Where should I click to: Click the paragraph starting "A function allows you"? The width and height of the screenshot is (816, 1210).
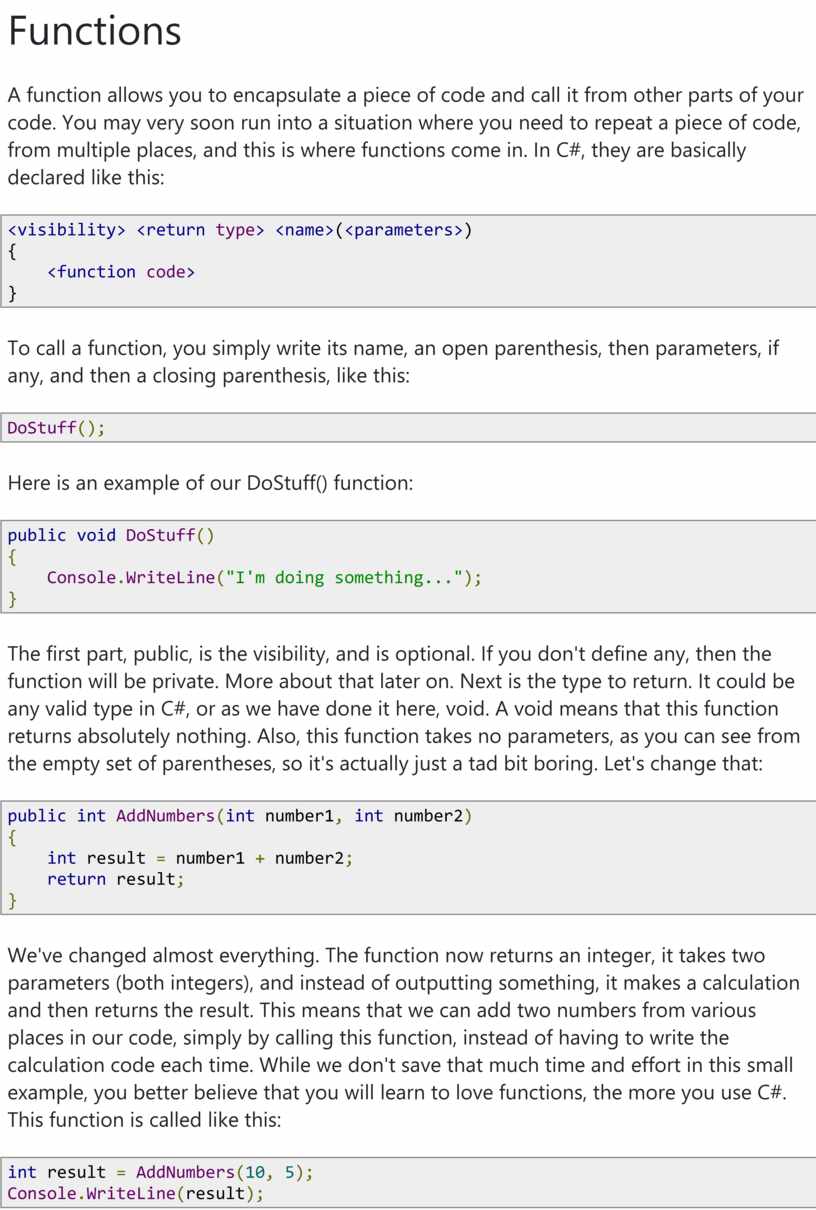[x=405, y=136]
